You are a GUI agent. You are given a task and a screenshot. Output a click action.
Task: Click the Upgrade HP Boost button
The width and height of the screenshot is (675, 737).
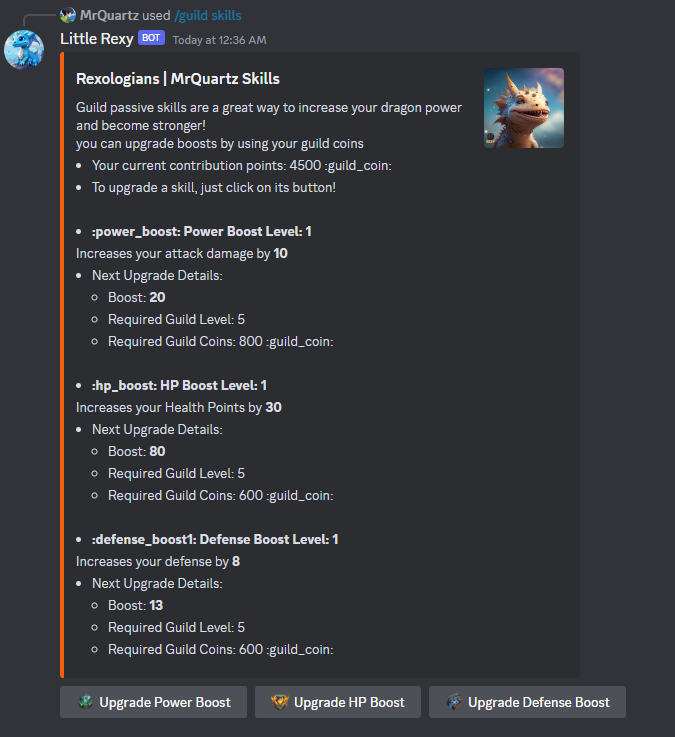click(x=338, y=702)
